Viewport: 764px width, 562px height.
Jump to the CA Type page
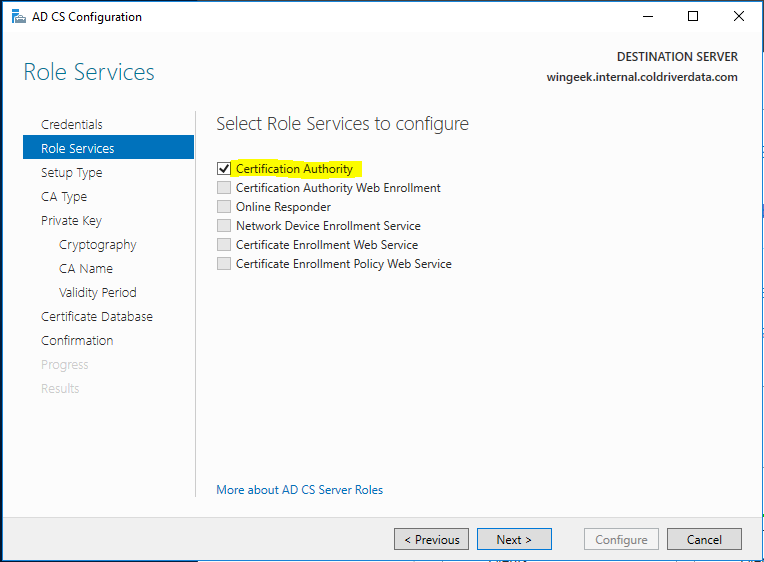coord(64,196)
